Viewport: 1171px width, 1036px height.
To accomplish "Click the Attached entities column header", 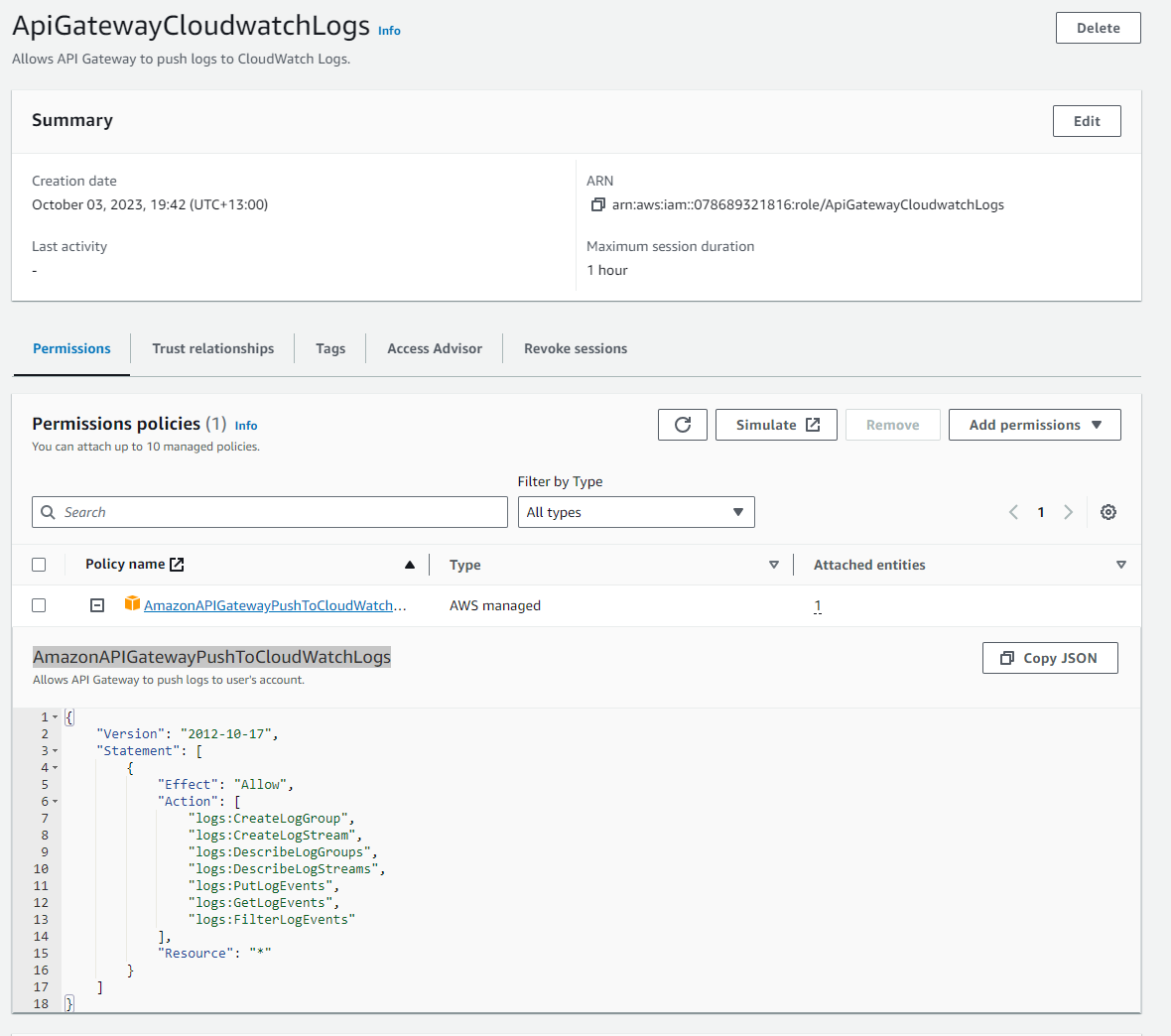I will [x=869, y=565].
